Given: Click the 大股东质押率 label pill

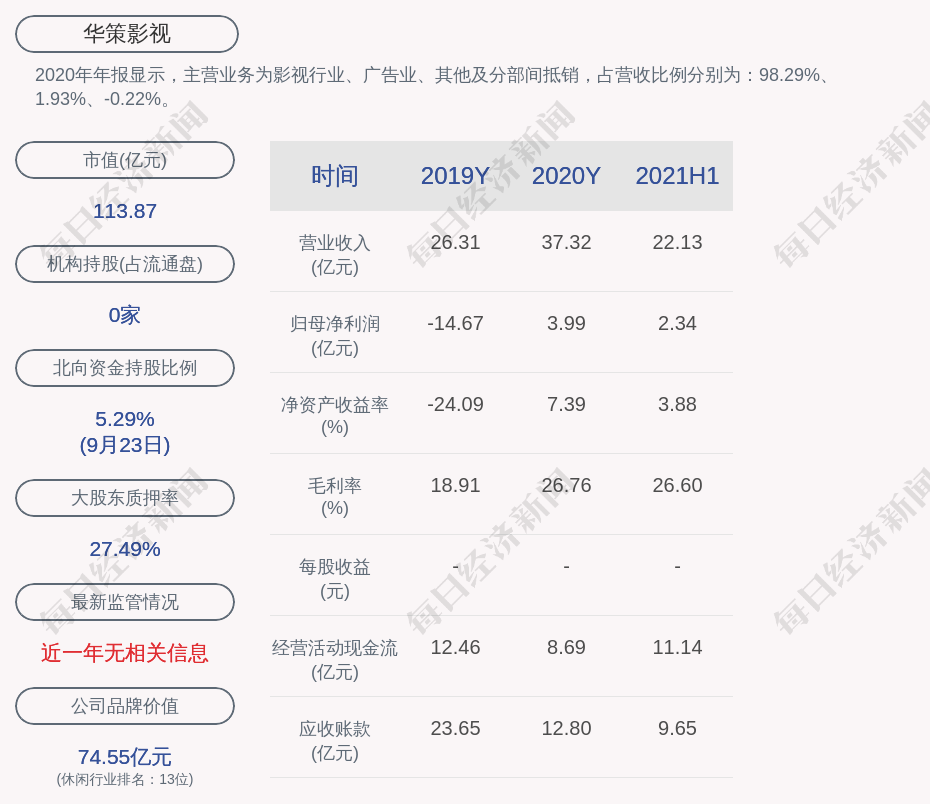Looking at the screenshot, I should click(x=125, y=498).
